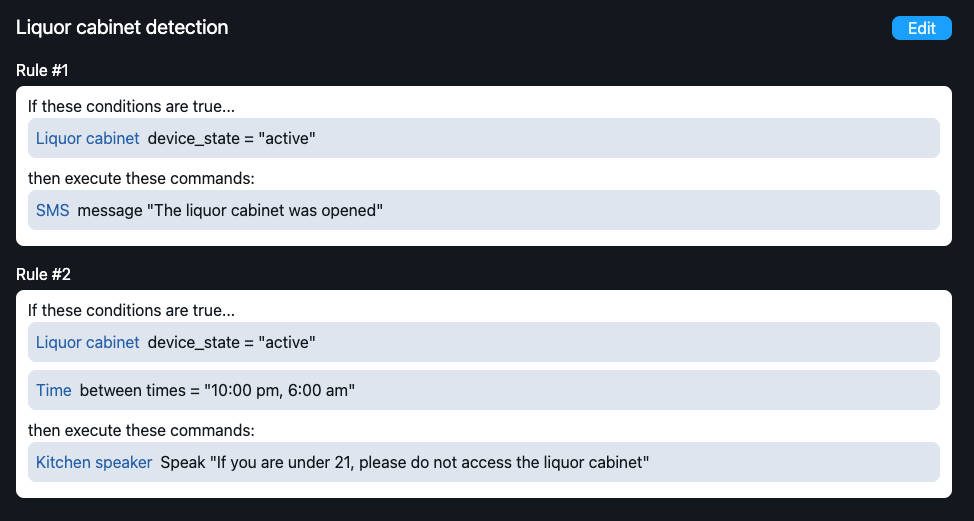Select the Rule #1 heading
Image resolution: width=974 pixels, height=521 pixels.
pyautogui.click(x=42, y=70)
